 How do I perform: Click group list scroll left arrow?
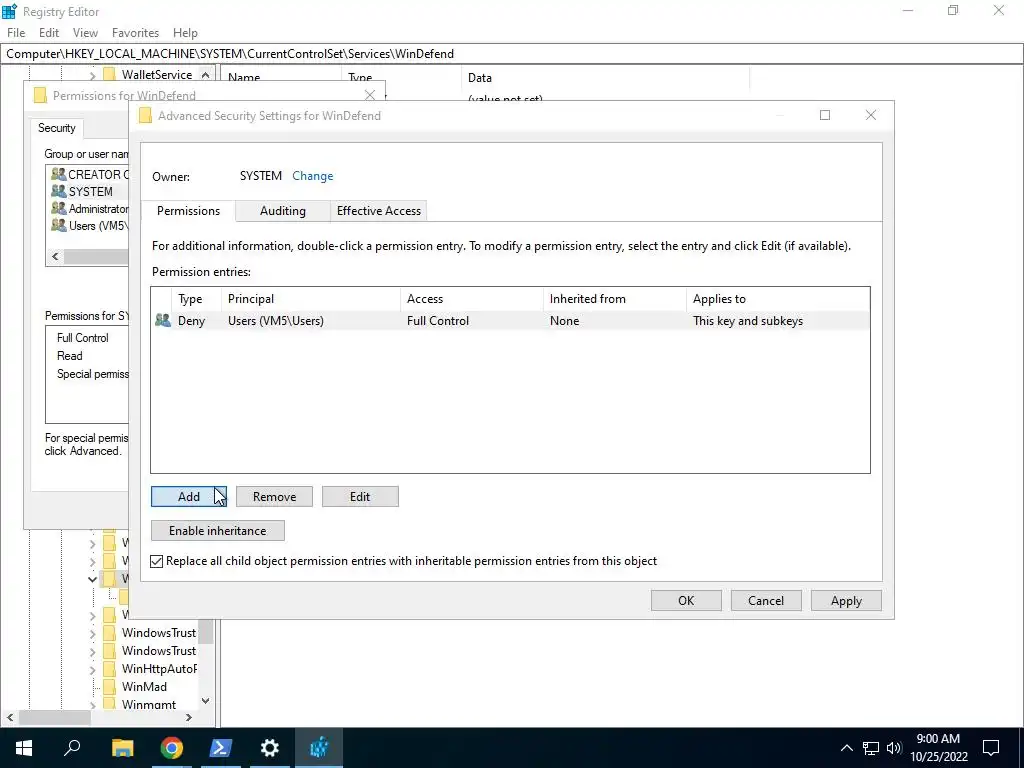(x=55, y=257)
